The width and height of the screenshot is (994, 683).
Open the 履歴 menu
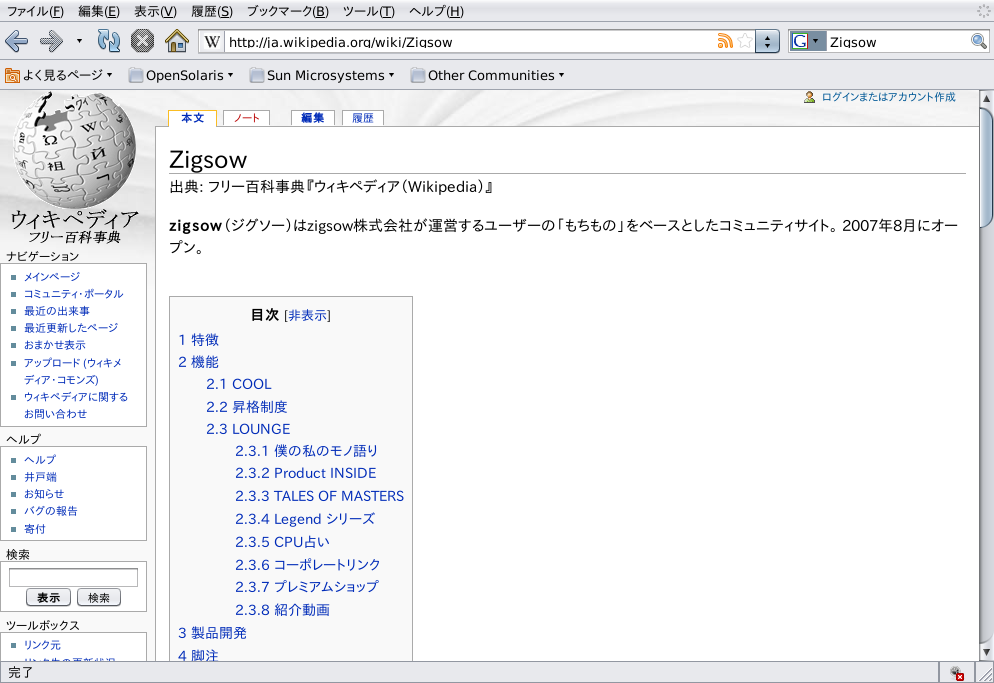[x=212, y=11]
